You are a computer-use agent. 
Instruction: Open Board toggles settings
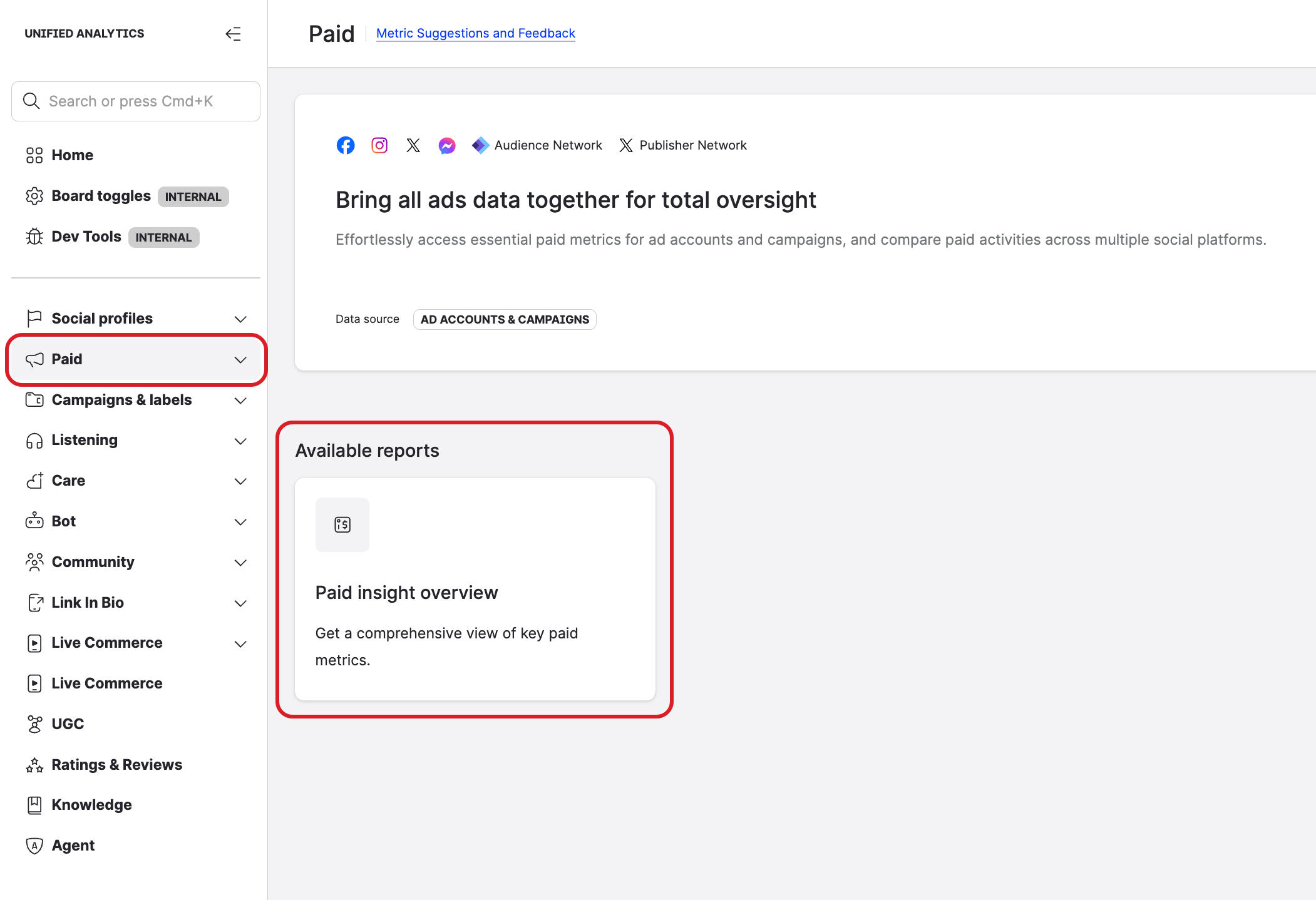click(x=100, y=196)
